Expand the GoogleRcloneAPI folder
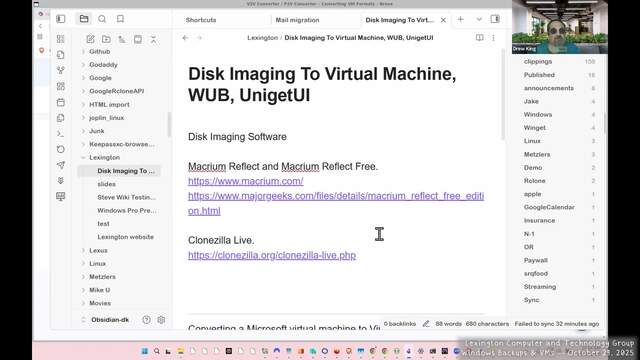Screen dimensions: 640x360 [116, 91]
